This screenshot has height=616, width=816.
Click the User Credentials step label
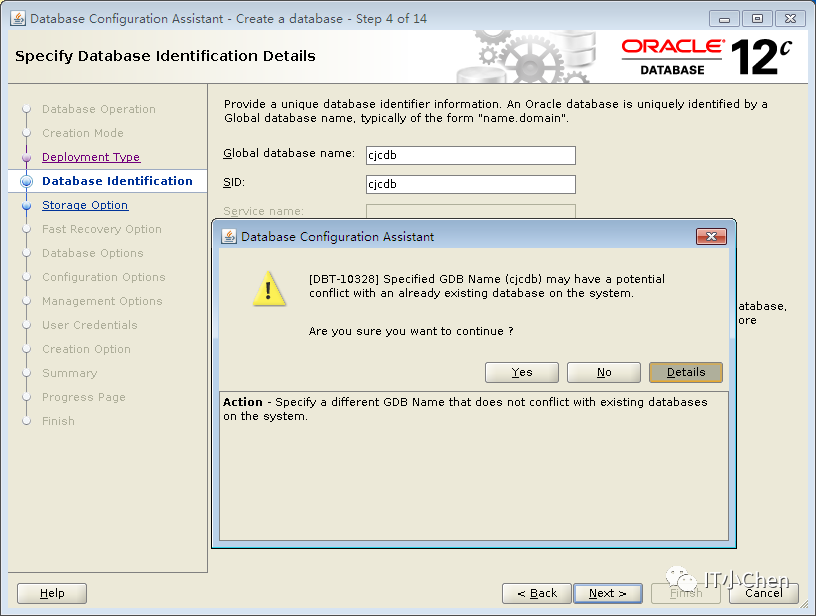coord(90,325)
